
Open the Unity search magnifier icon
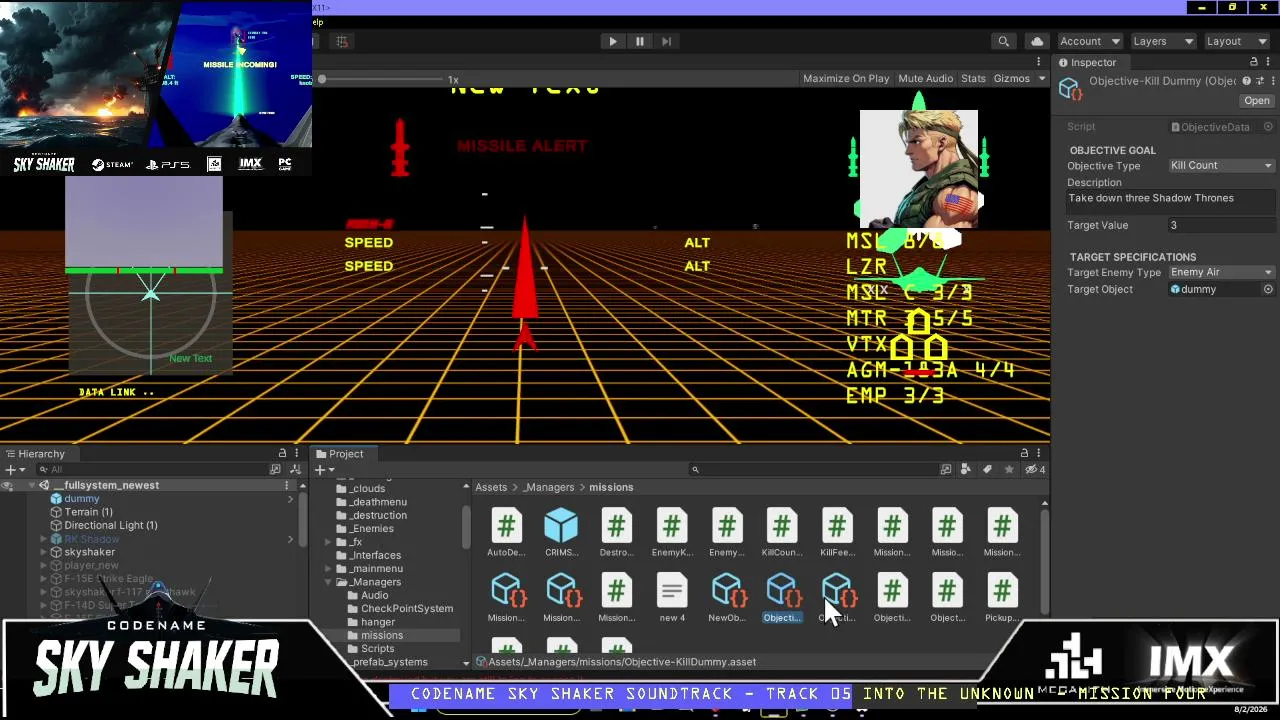(x=1003, y=41)
